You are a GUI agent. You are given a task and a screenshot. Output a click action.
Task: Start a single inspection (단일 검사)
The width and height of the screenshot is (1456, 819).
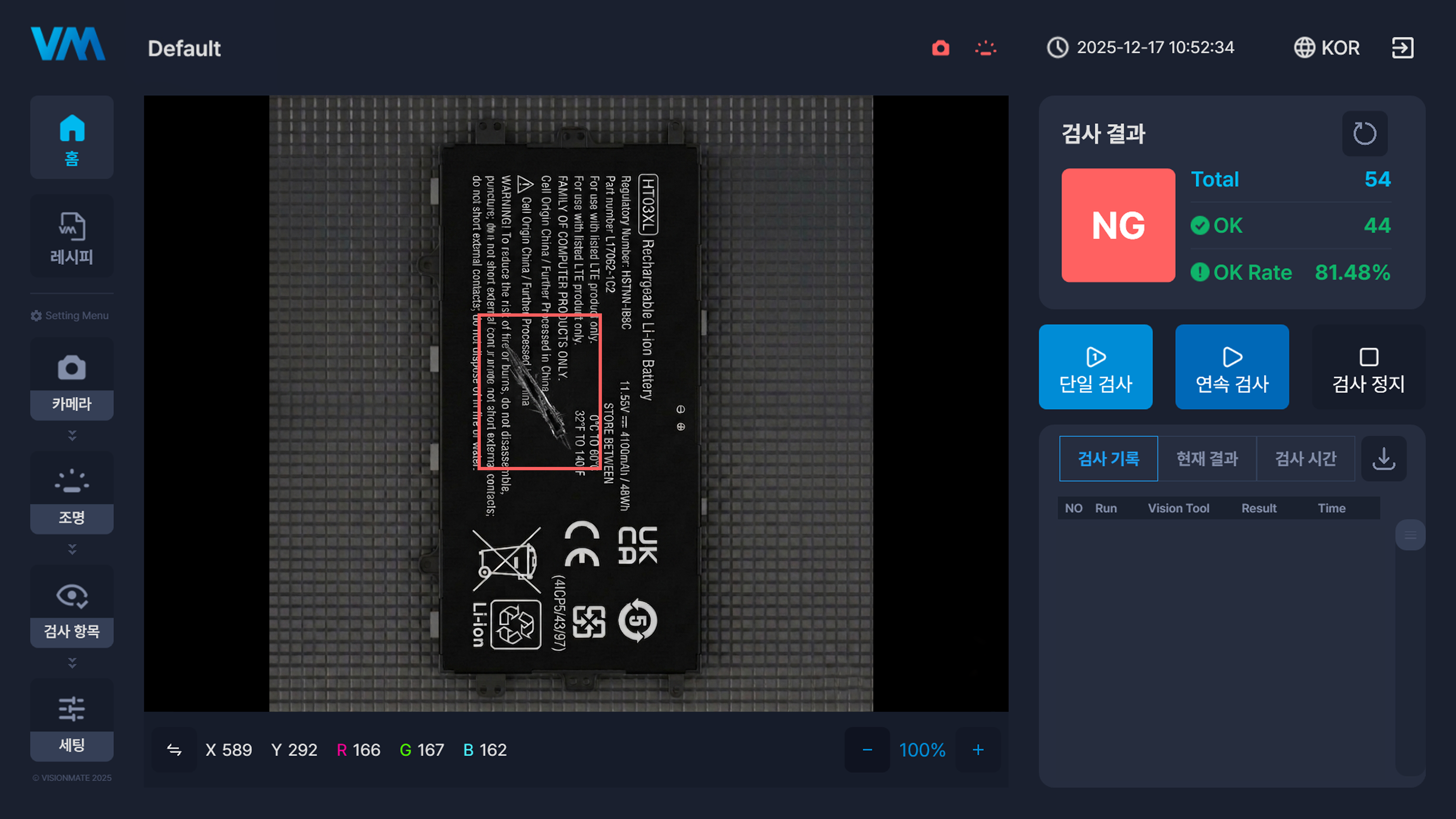click(1095, 367)
